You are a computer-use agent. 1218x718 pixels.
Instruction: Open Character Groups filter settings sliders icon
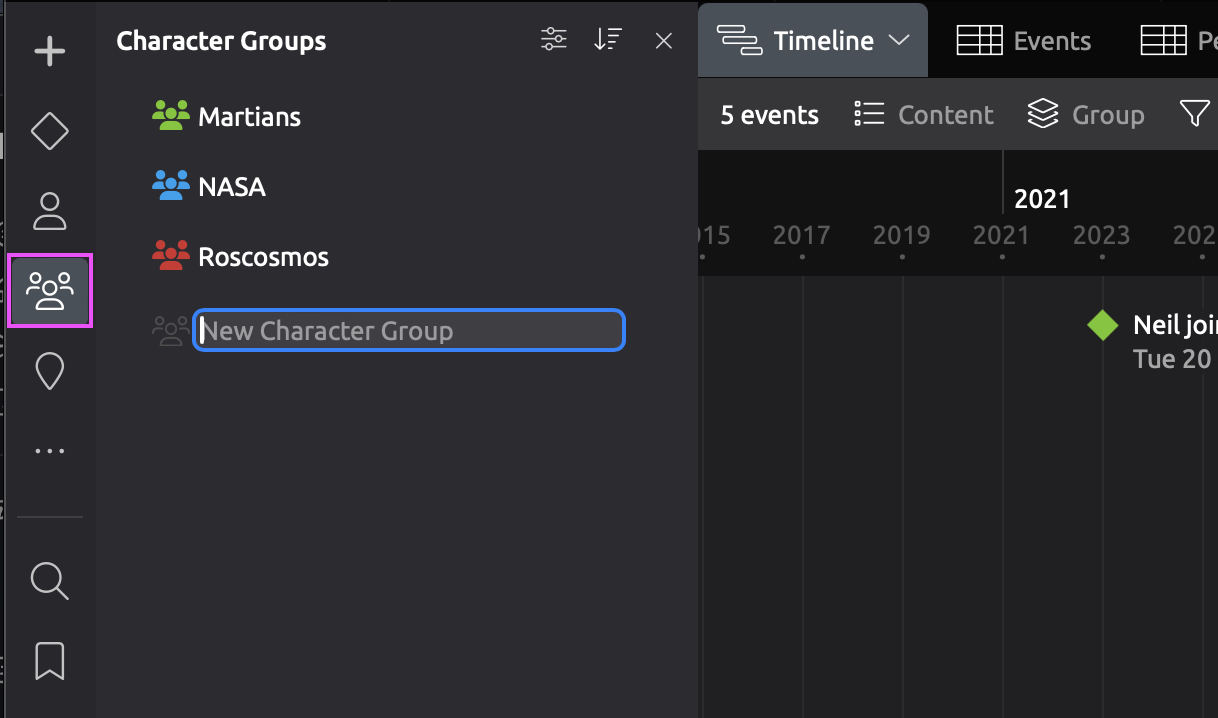(553, 40)
